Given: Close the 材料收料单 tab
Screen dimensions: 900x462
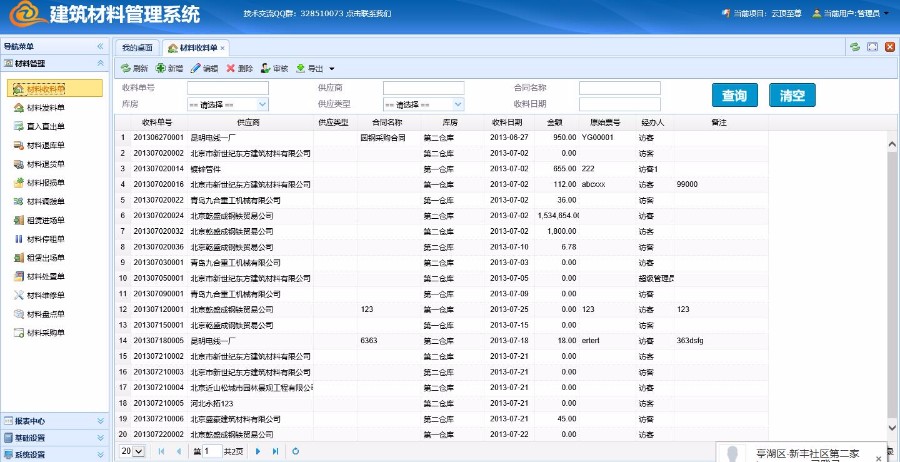Looking at the screenshot, I should click(x=223, y=48).
